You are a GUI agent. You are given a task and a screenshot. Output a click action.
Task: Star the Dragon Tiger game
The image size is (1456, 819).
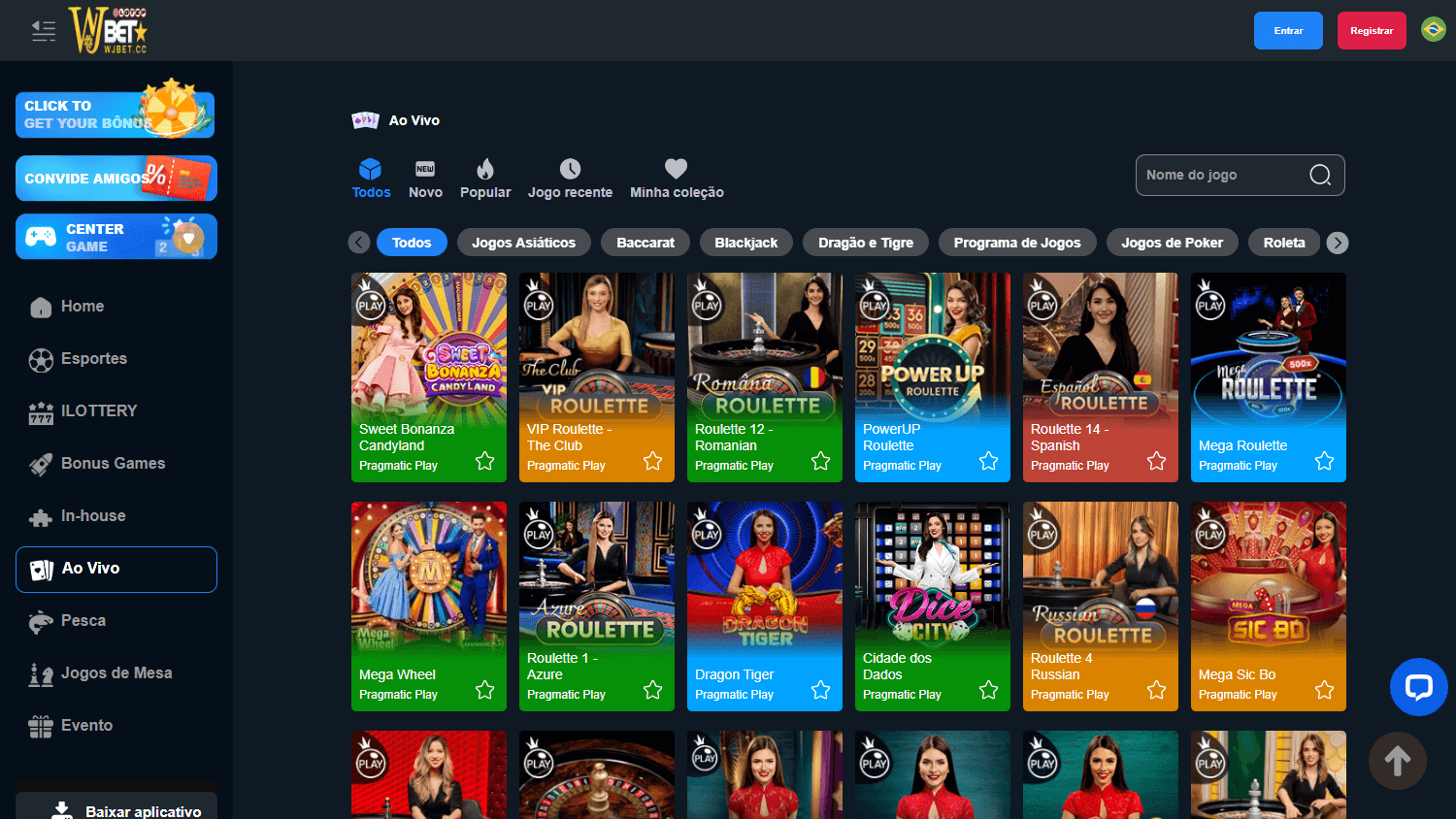click(x=820, y=690)
